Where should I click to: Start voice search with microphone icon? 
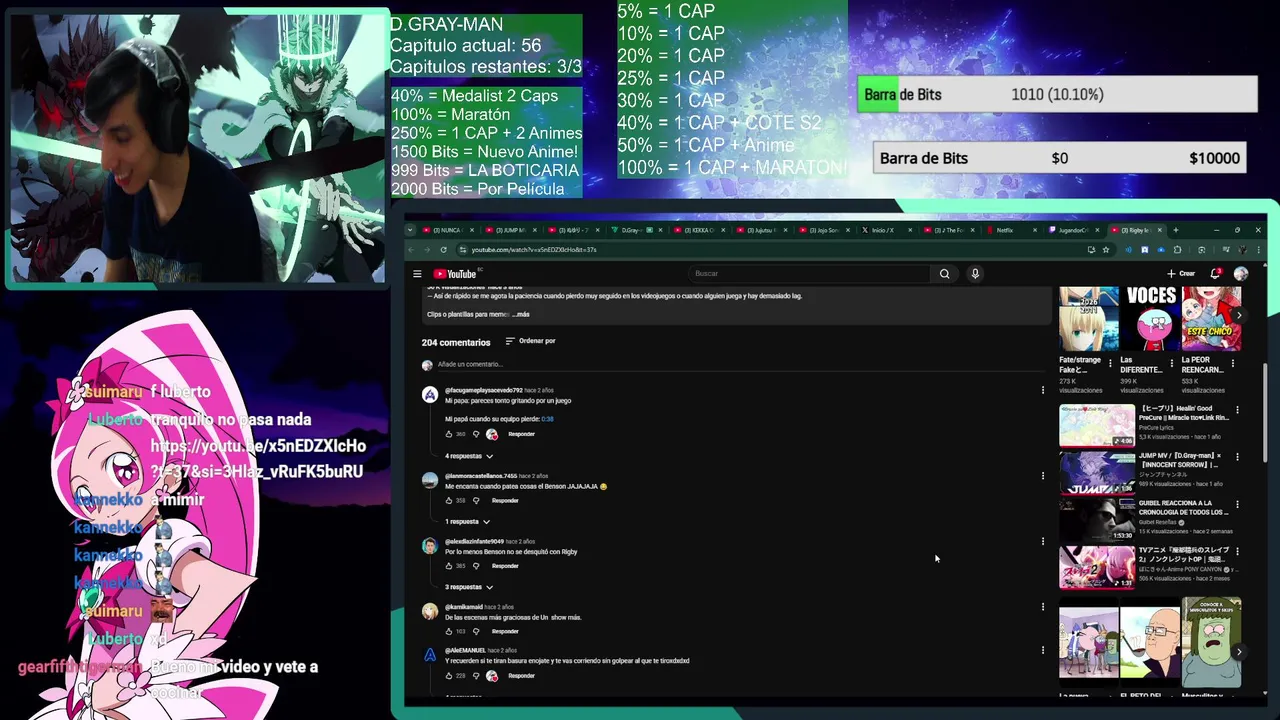(975, 273)
